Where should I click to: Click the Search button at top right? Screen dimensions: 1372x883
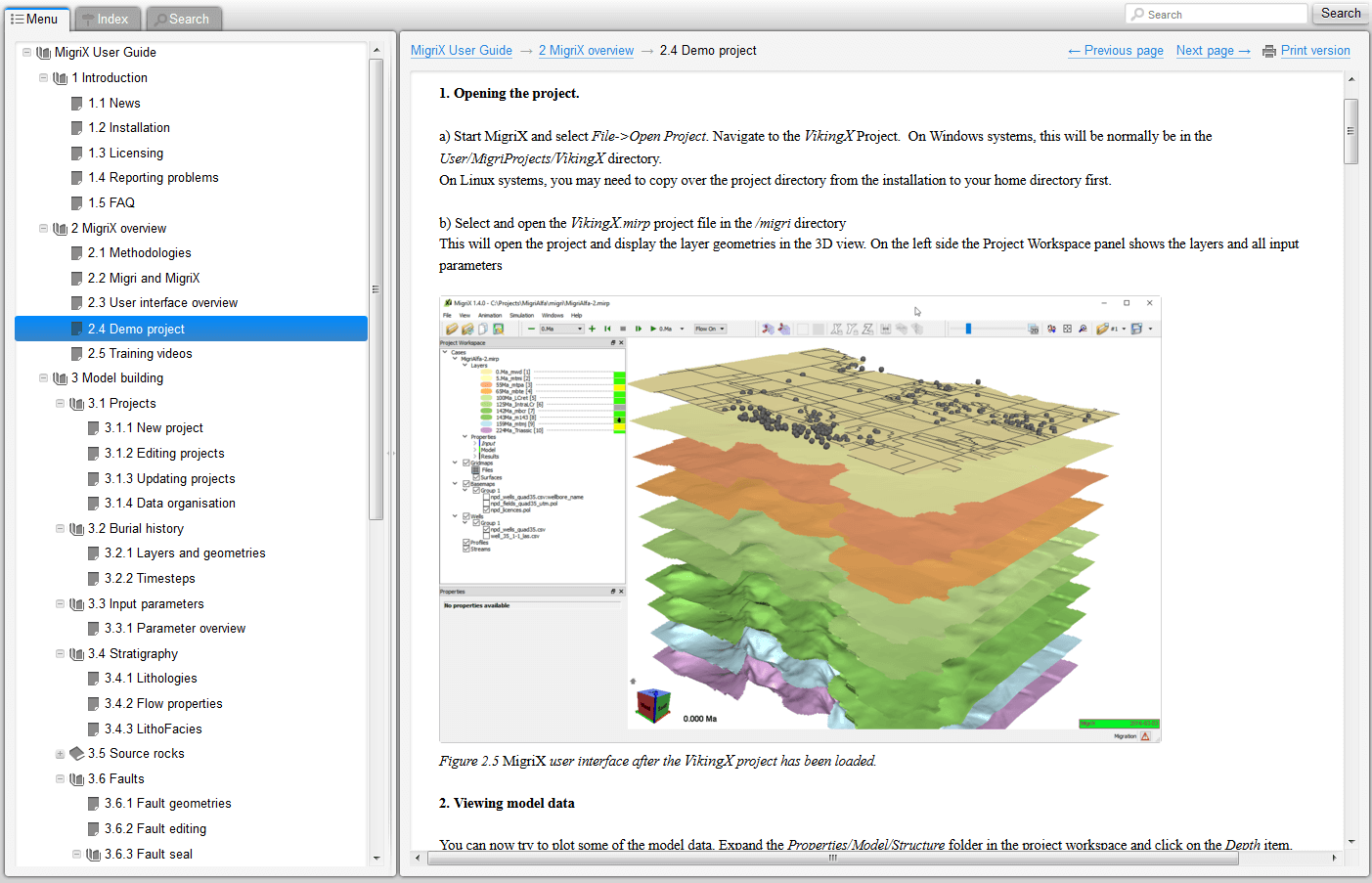tap(1341, 14)
